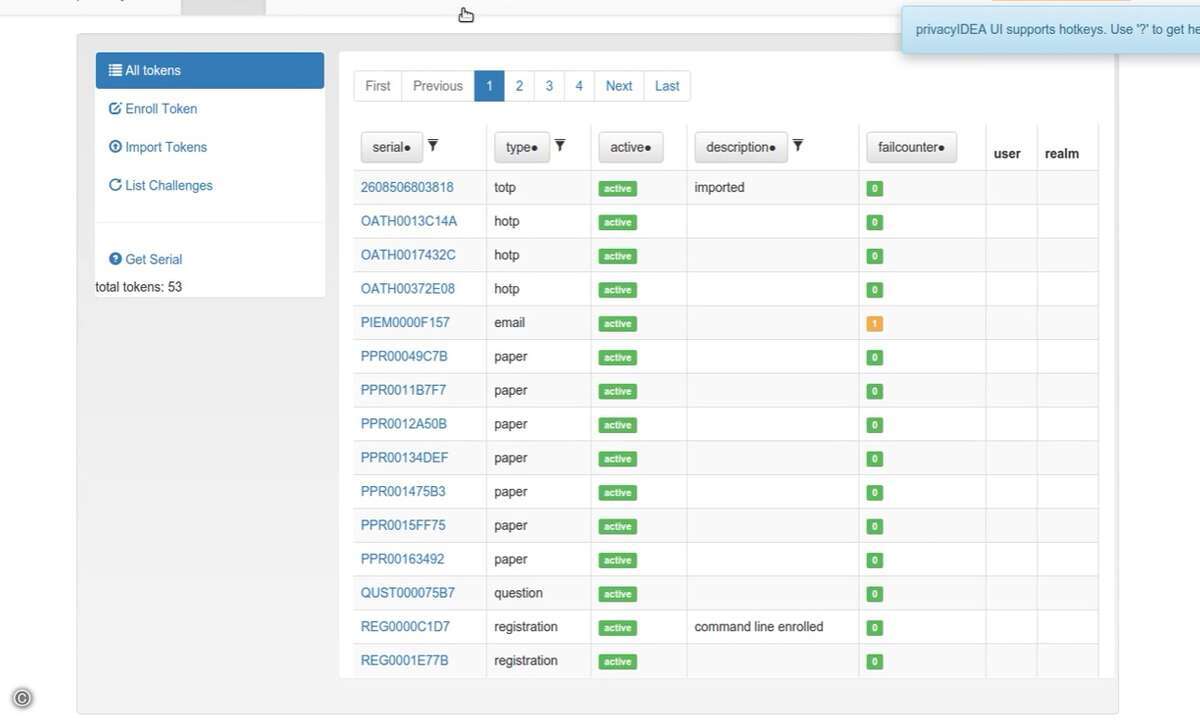Screen dimensions: 1200x720
Task: Open paper token PPR001475B3
Action: pyautogui.click(x=403, y=492)
